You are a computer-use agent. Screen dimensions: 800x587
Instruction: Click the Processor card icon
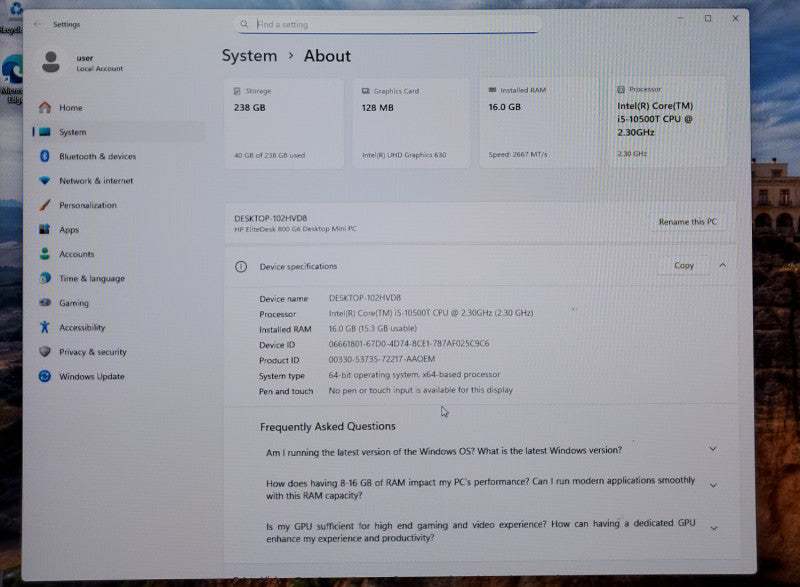pyautogui.click(x=621, y=89)
